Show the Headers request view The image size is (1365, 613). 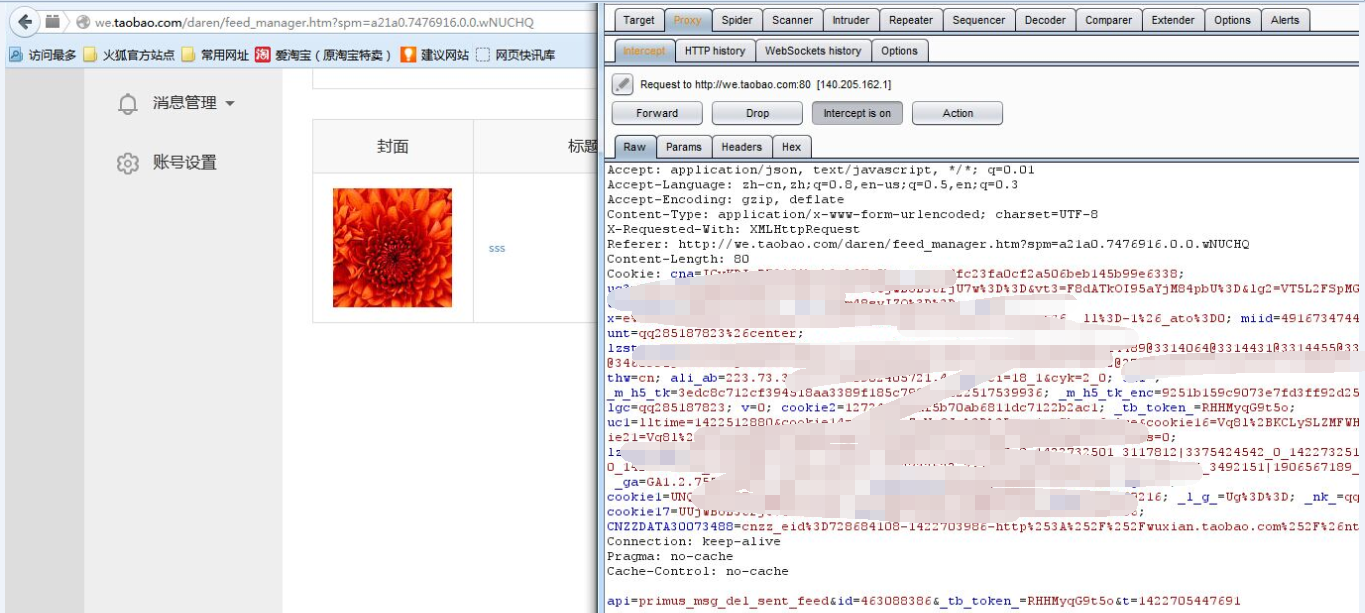[742, 147]
